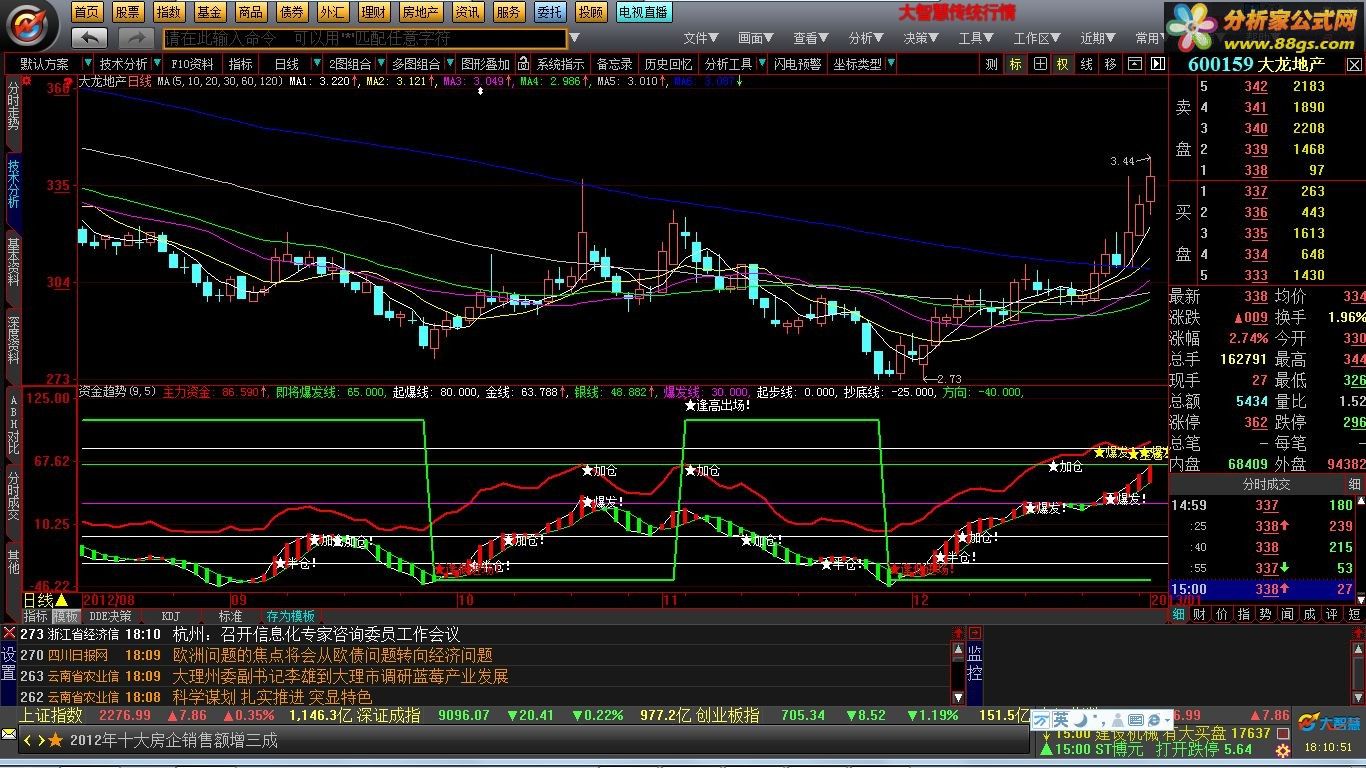Open the 多图组合 dropdown arrow
1366x768 pixels.
[x=448, y=64]
